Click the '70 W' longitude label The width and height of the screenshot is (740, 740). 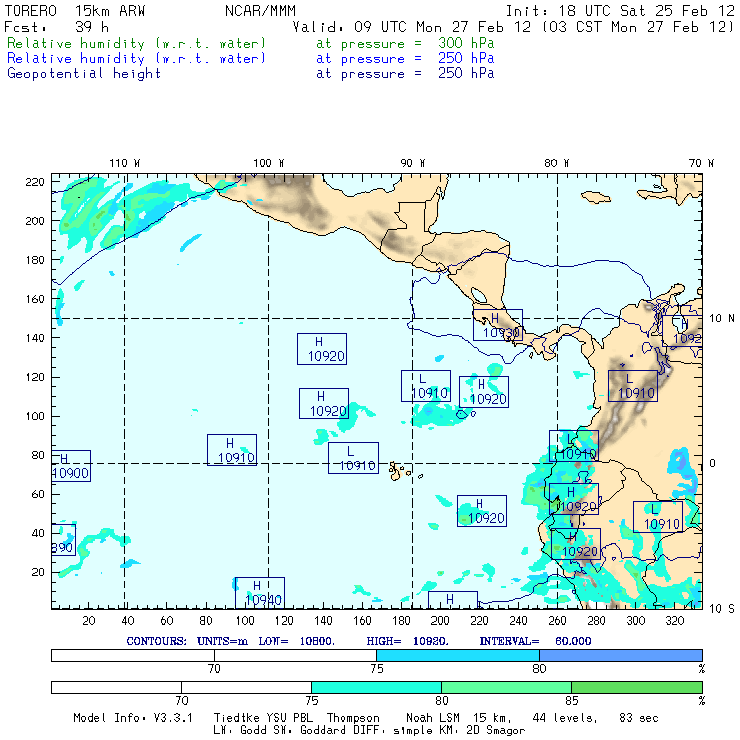701,163
